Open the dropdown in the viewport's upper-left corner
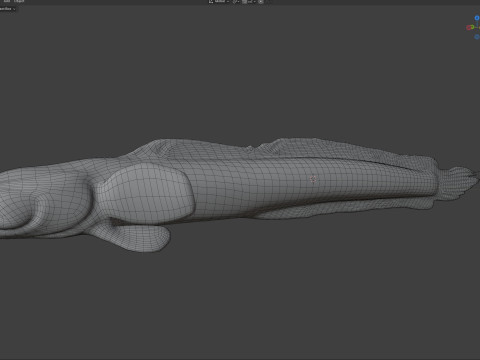The width and height of the screenshot is (480, 360). pos(7,9)
